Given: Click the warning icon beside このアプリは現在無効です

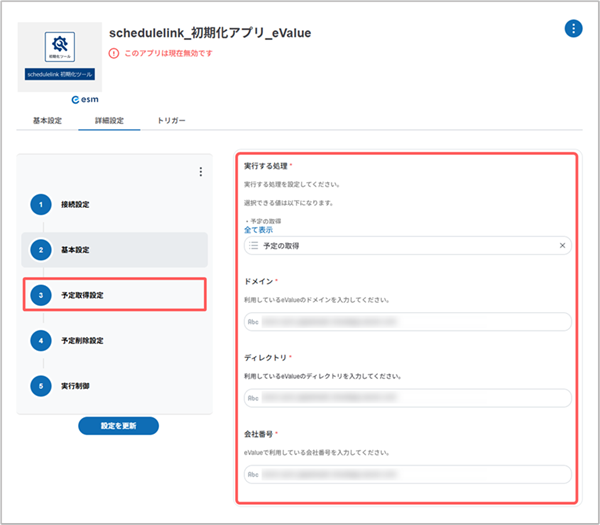Looking at the screenshot, I should click(114, 53).
